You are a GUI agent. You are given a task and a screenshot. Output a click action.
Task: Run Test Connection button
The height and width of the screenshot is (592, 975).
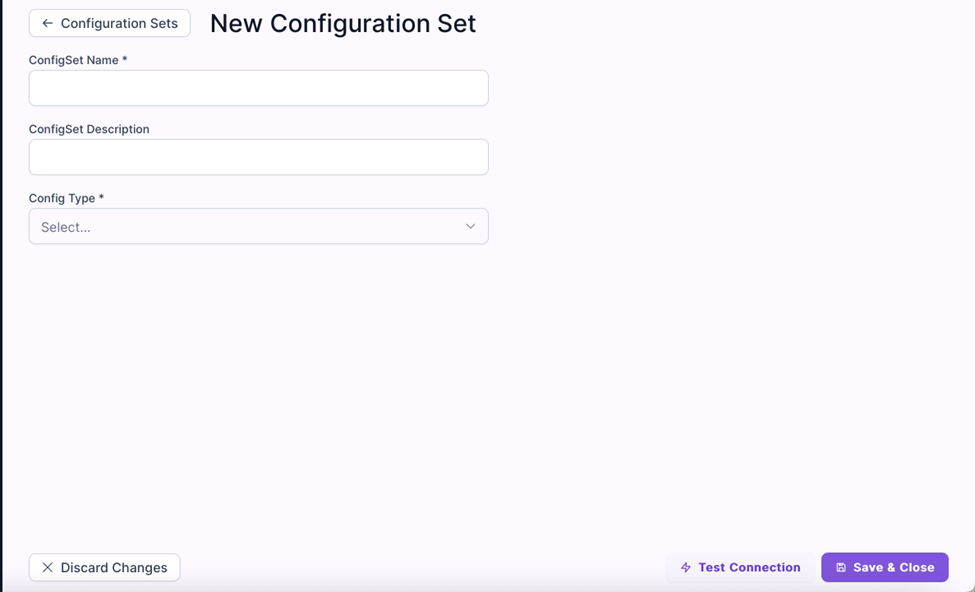(x=740, y=567)
